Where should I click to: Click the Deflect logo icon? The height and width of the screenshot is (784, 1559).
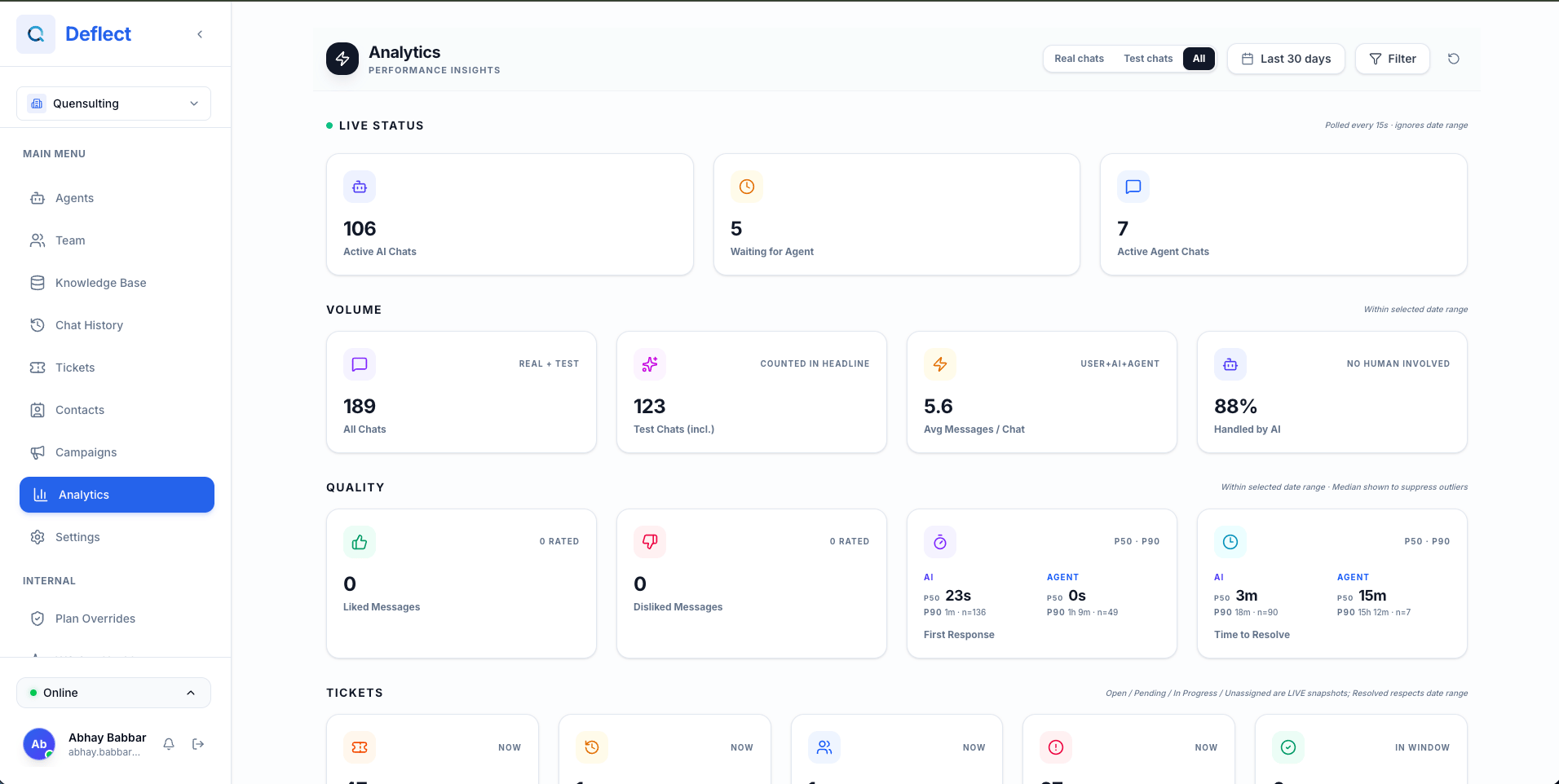tap(36, 34)
